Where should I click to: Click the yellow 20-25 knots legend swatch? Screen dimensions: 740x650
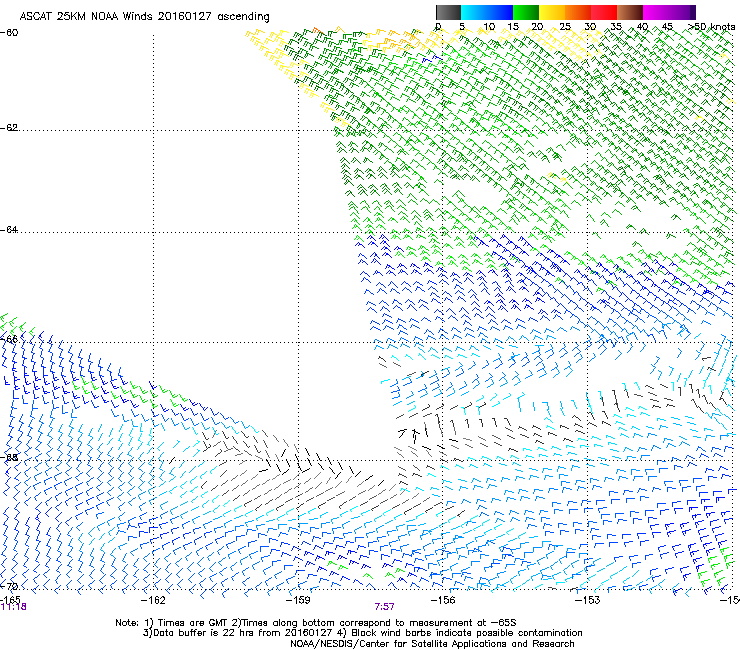point(552,12)
